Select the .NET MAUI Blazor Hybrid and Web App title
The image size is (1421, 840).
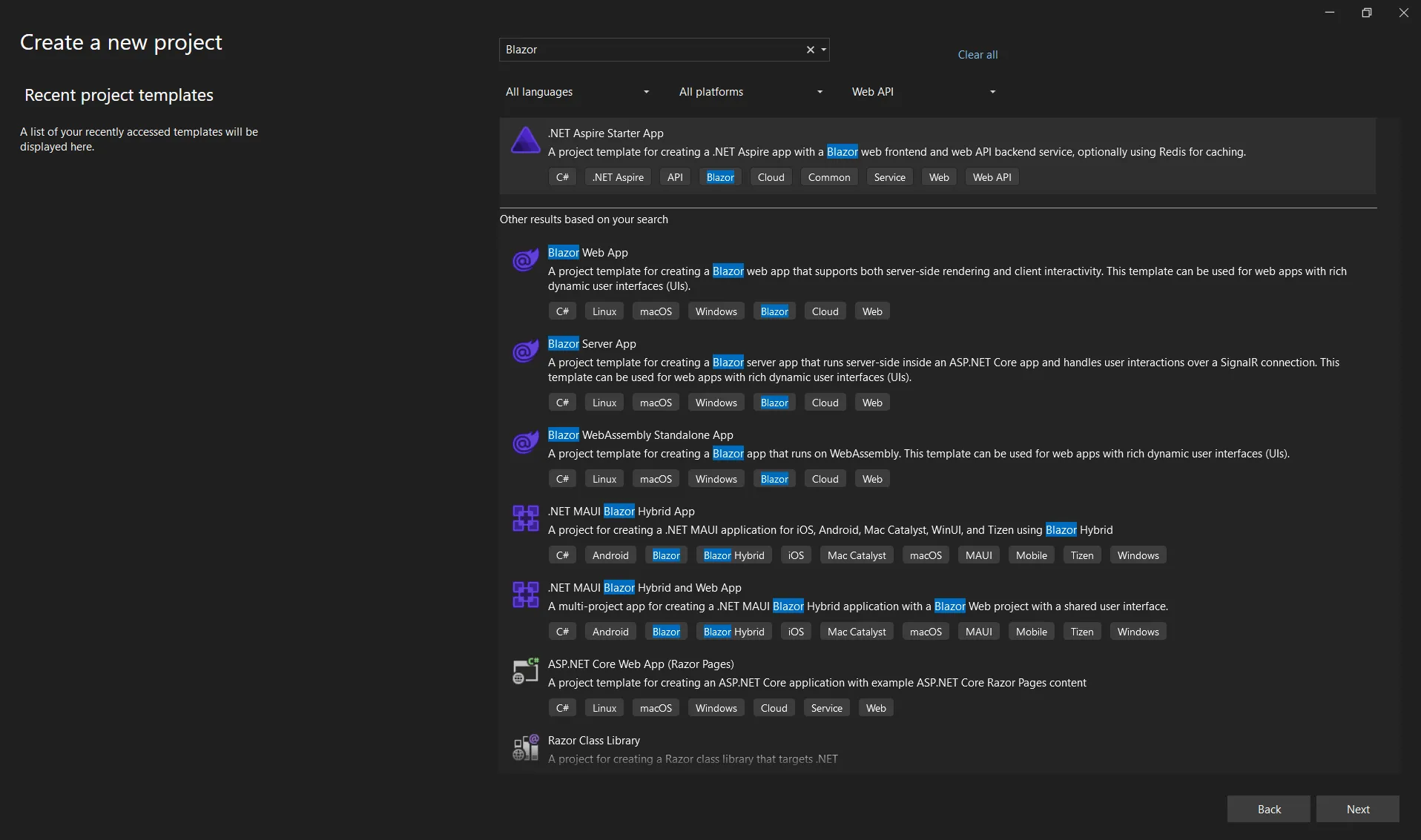click(x=644, y=588)
